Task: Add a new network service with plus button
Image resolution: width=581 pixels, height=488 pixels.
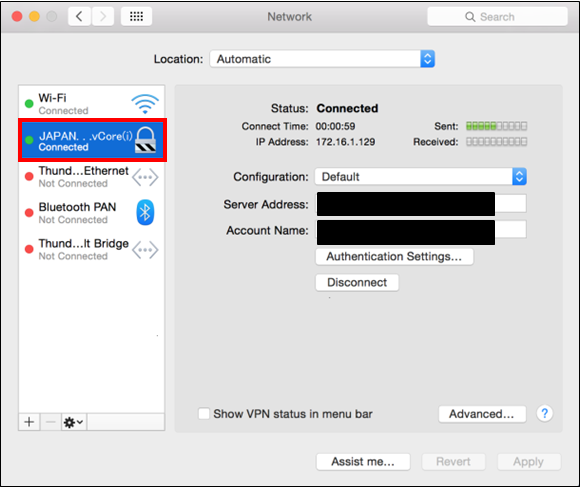Action: (x=29, y=422)
